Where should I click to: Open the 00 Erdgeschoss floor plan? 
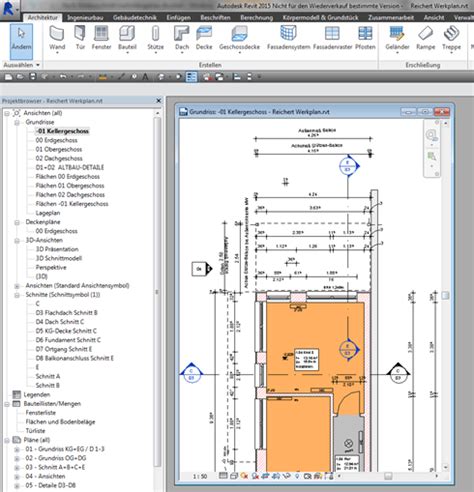[x=56, y=140]
